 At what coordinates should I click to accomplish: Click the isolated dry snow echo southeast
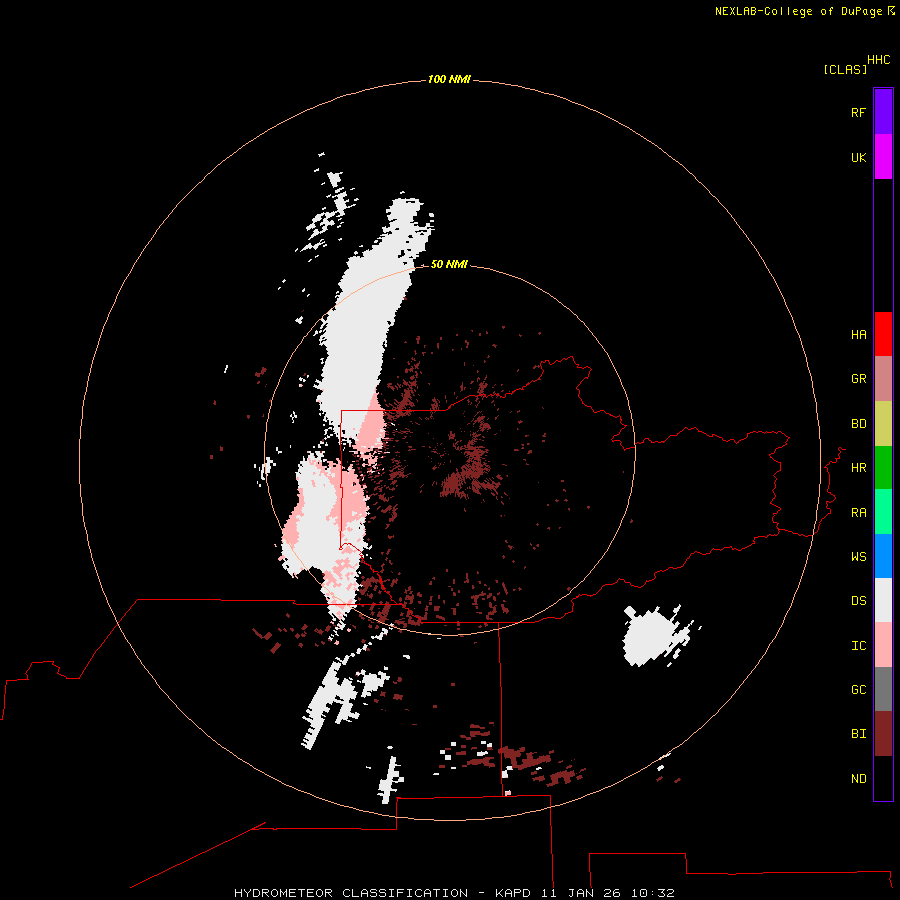click(651, 637)
